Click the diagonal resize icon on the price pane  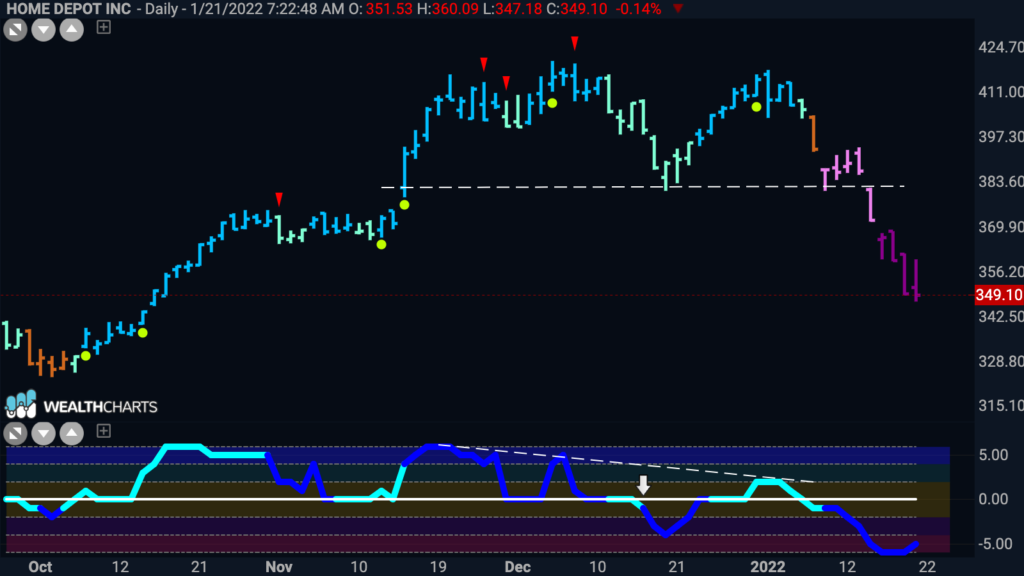pos(15,29)
